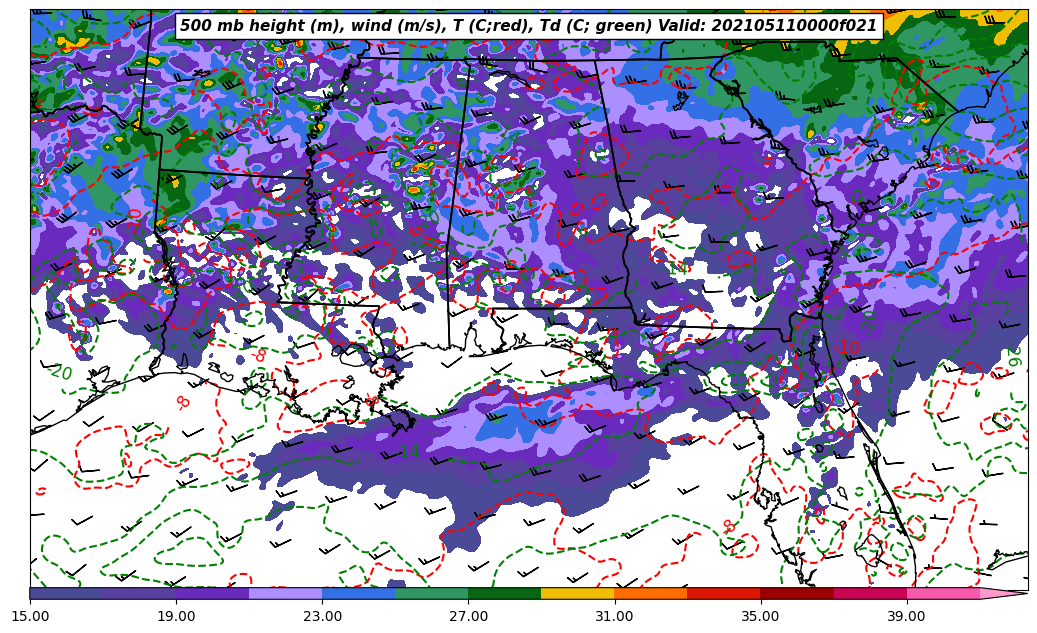Click the 15.00 colorbar tick label
1037x633 pixels.
[x=30, y=616]
